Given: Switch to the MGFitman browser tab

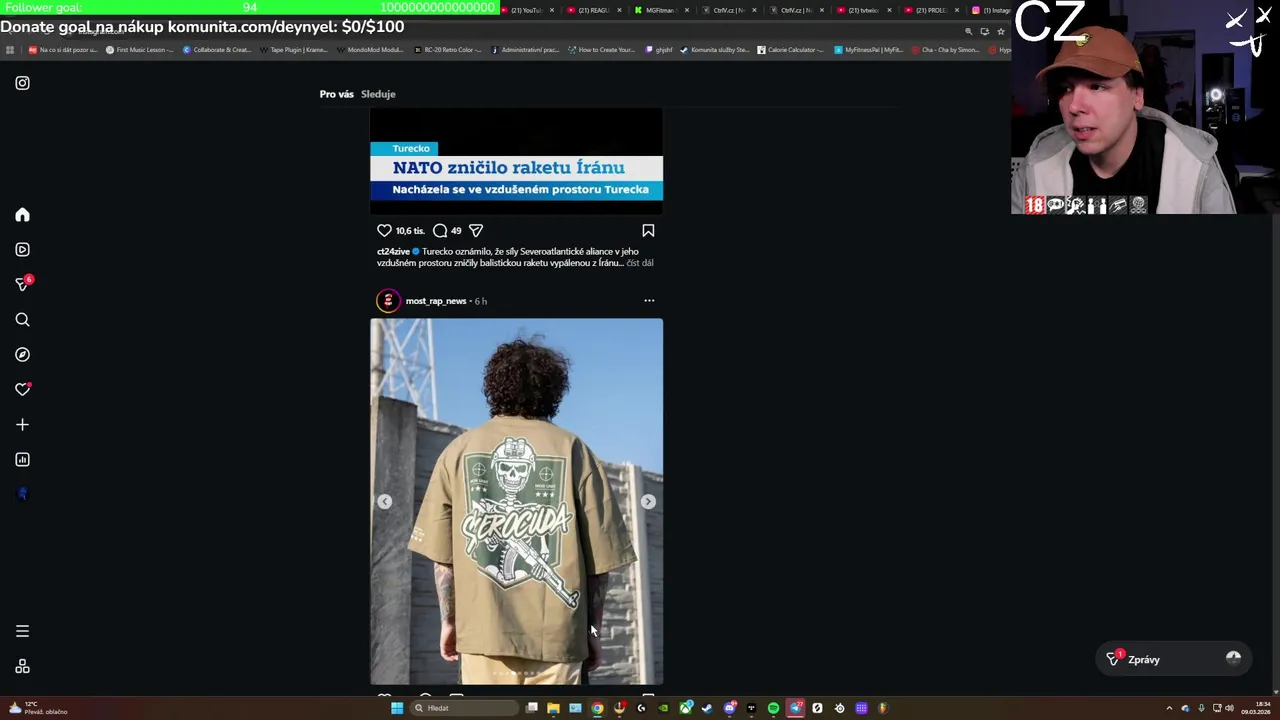Looking at the screenshot, I should coord(660,10).
